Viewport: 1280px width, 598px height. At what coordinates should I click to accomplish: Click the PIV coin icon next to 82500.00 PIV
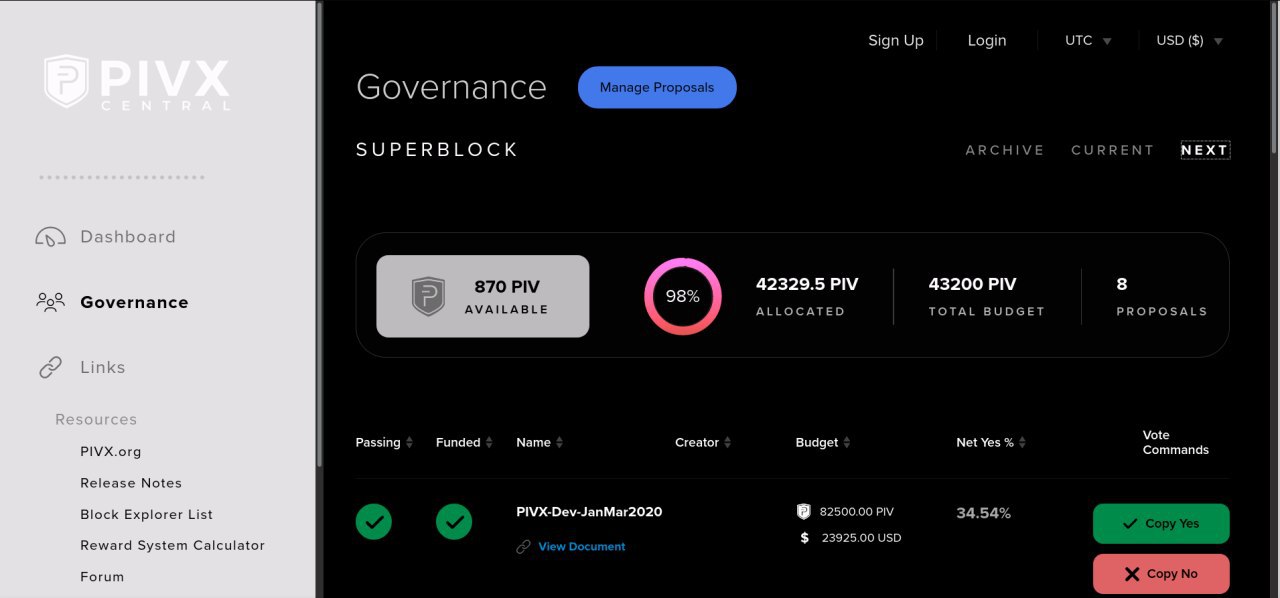(x=803, y=511)
